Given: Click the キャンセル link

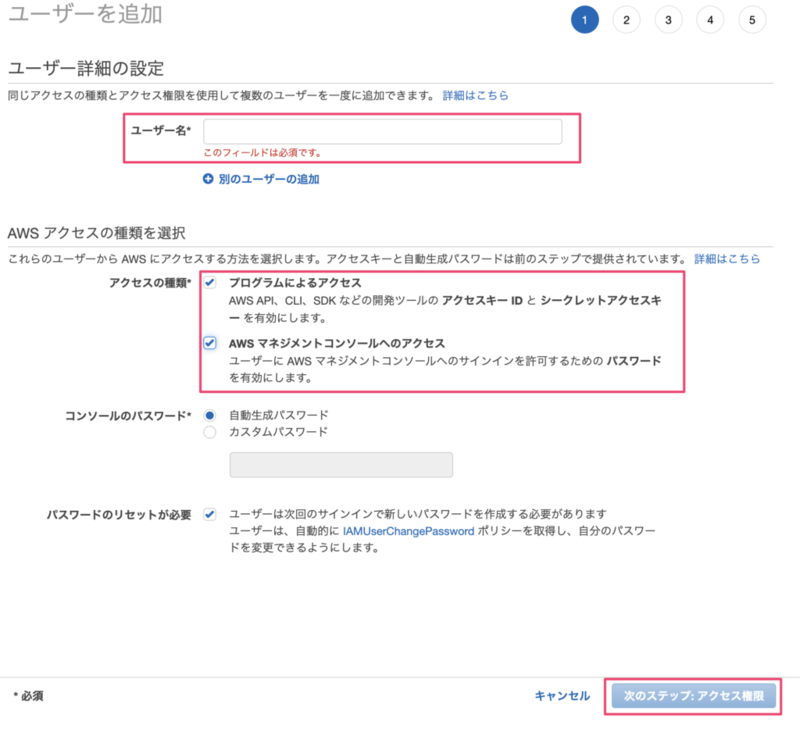Looking at the screenshot, I should pyautogui.click(x=562, y=696).
